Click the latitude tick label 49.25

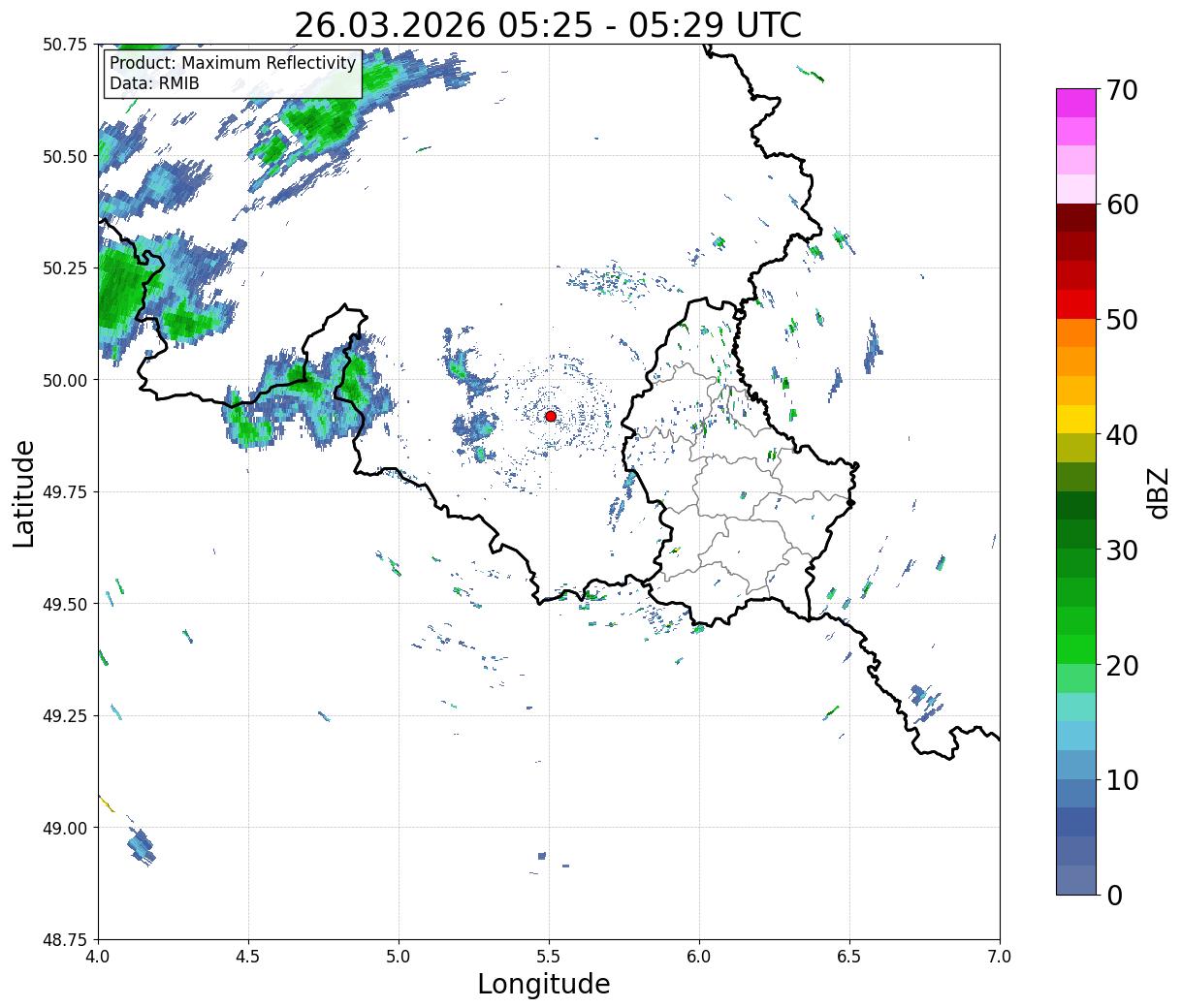[x=65, y=716]
